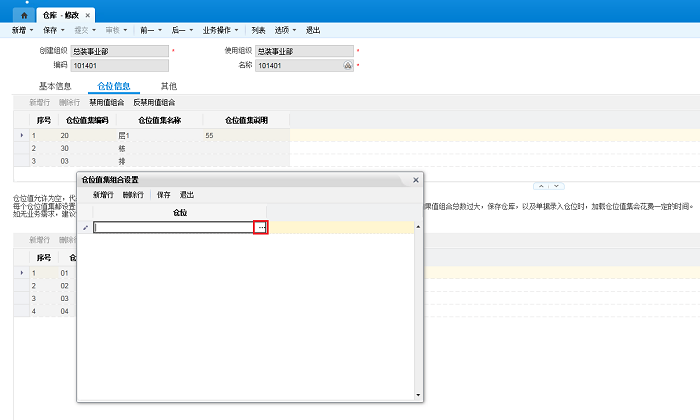Click the collapse-up arrow on panel splitter
Viewport: 700px width, 420px height.
click(x=540, y=186)
